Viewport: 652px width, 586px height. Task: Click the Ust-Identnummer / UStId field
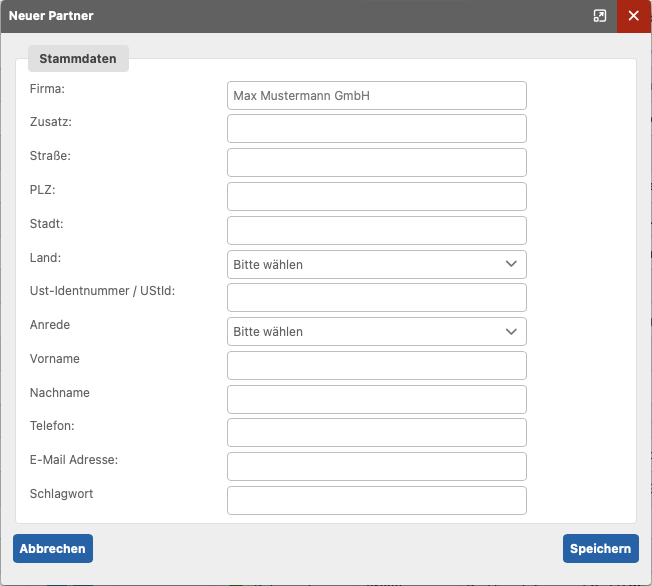tap(377, 298)
